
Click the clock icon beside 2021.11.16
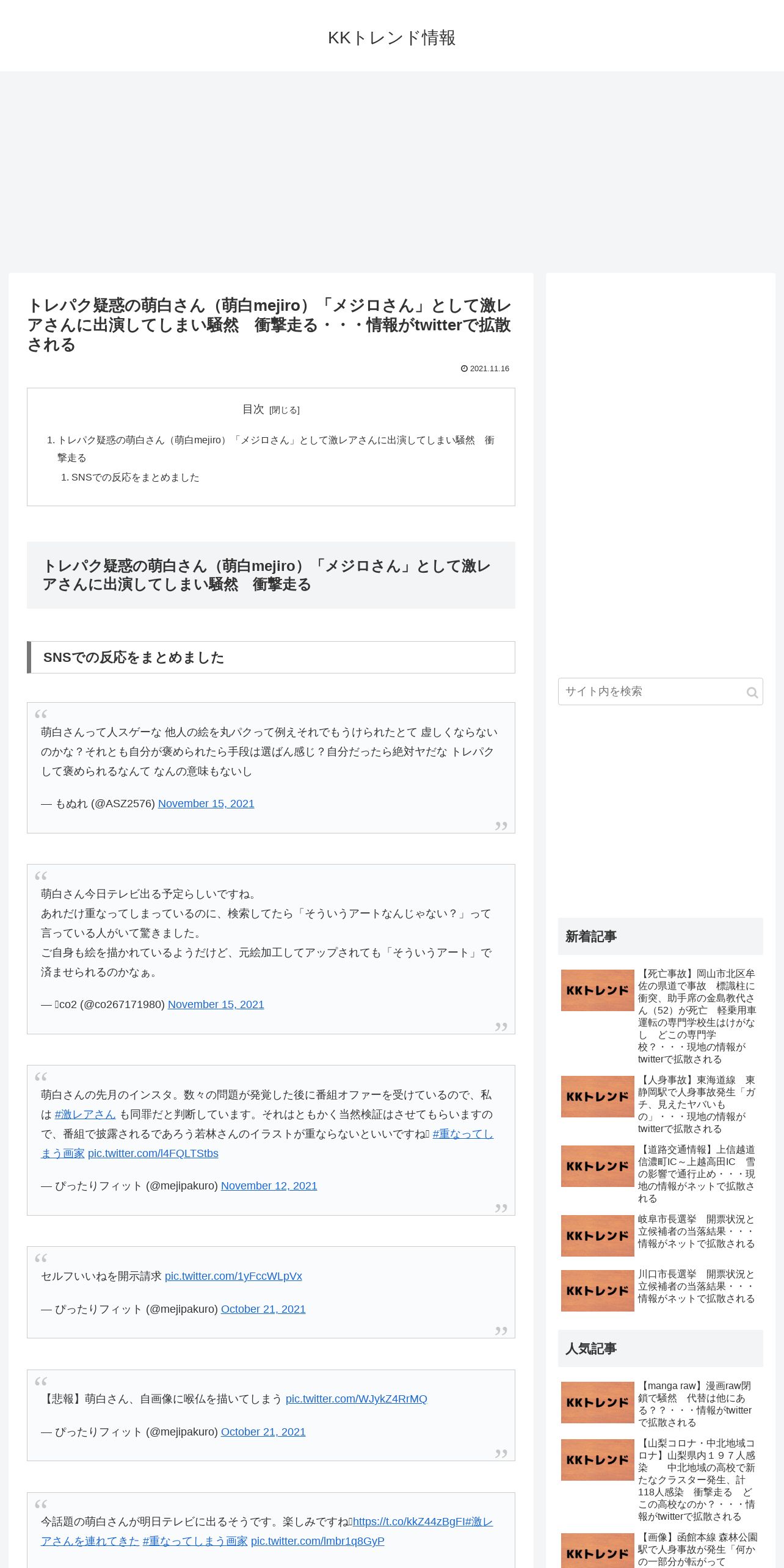(x=464, y=368)
